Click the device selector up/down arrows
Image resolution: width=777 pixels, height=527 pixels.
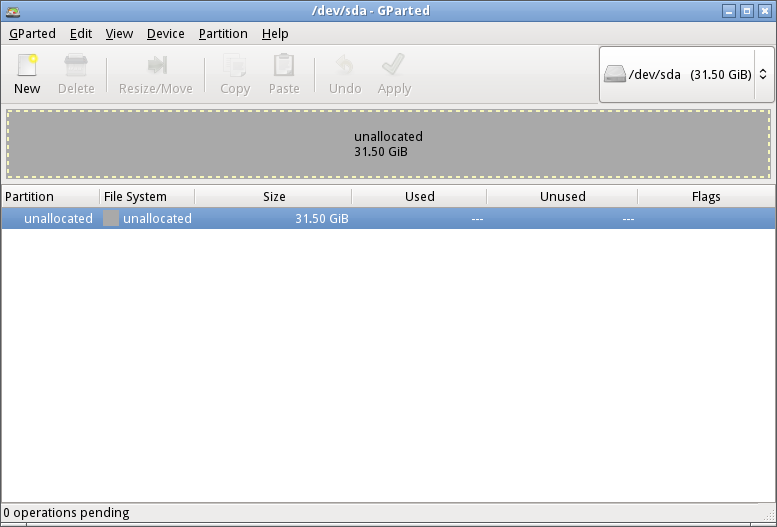(x=763, y=74)
